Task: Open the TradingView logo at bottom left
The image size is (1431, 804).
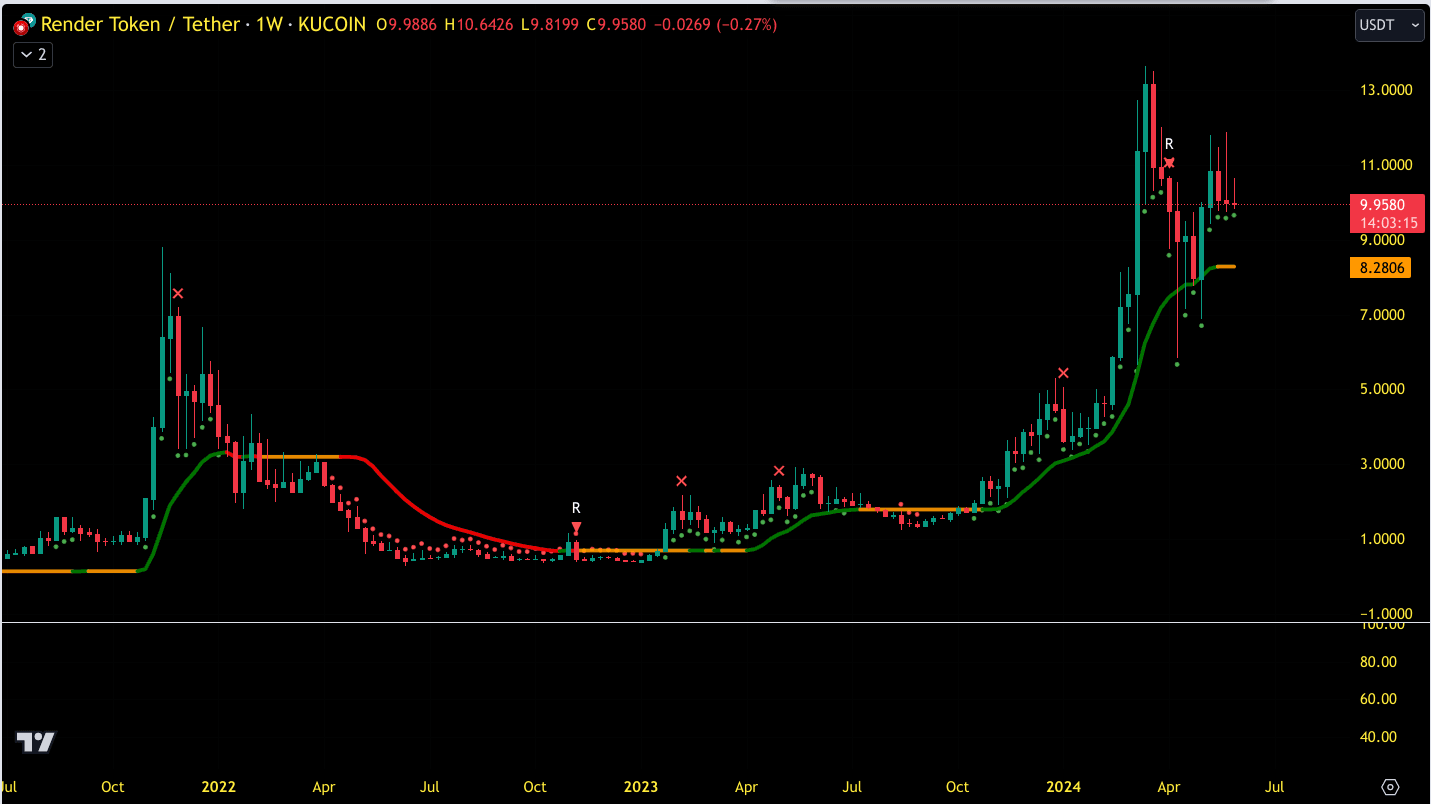Action: [x=35, y=742]
